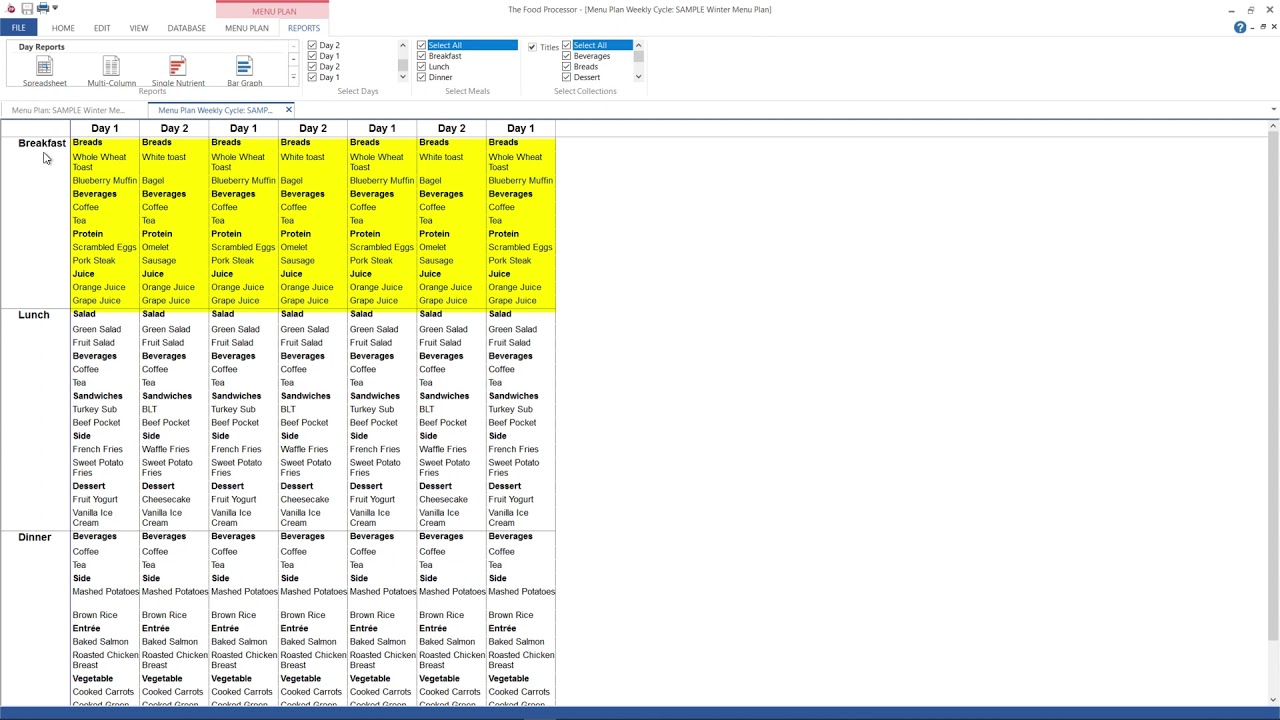Click the Select Days list scrollbar thumb
This screenshot has height=720, width=1280.
403,64
